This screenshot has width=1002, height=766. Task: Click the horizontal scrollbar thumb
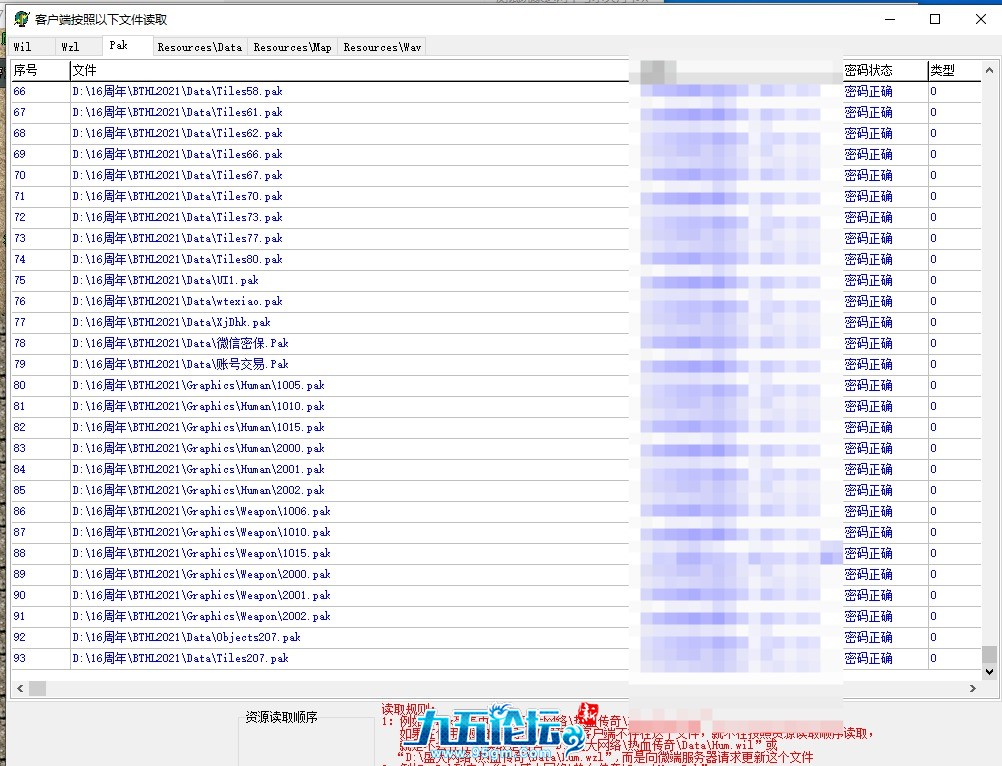click(38, 688)
